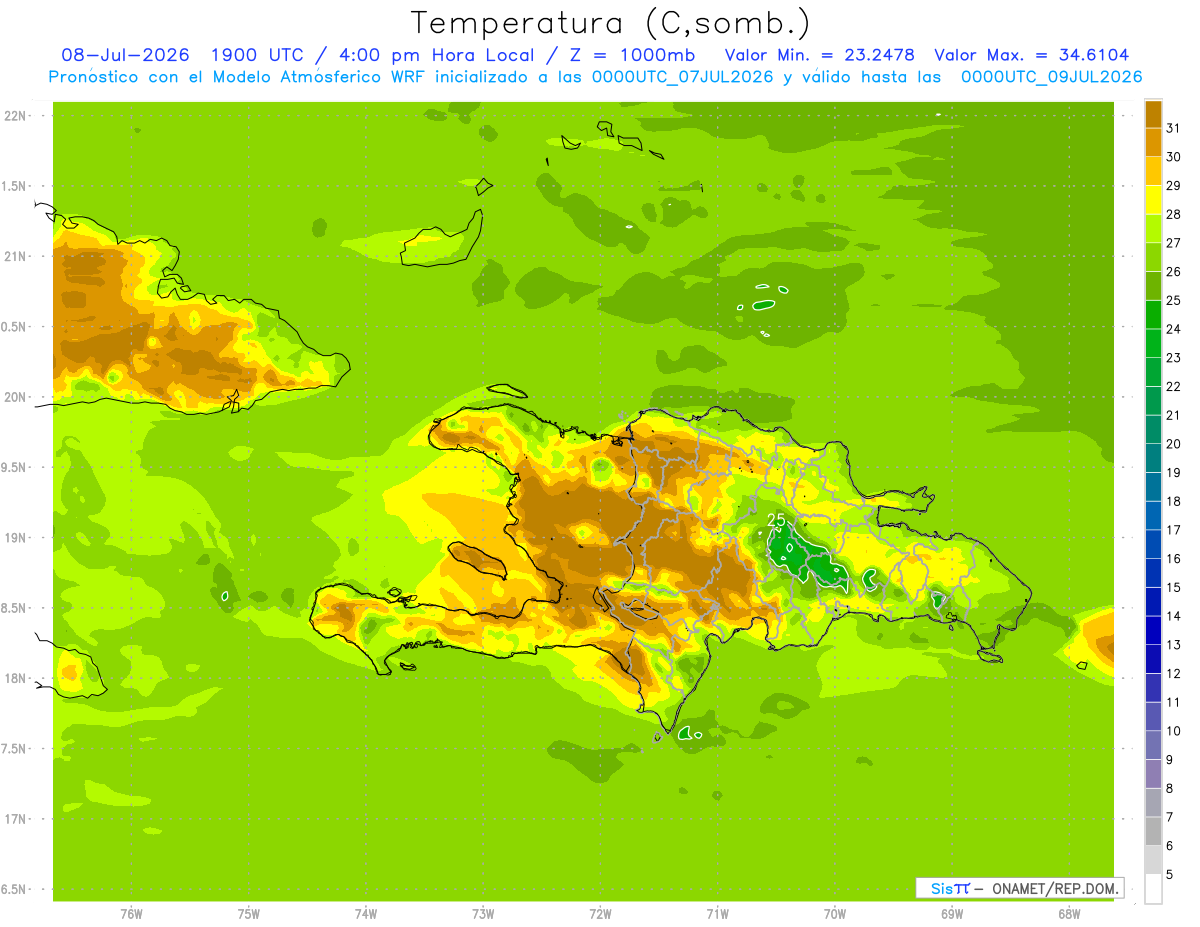The image size is (1200, 927).
Task: Click the "70W" longitude label
Action: click(835, 913)
